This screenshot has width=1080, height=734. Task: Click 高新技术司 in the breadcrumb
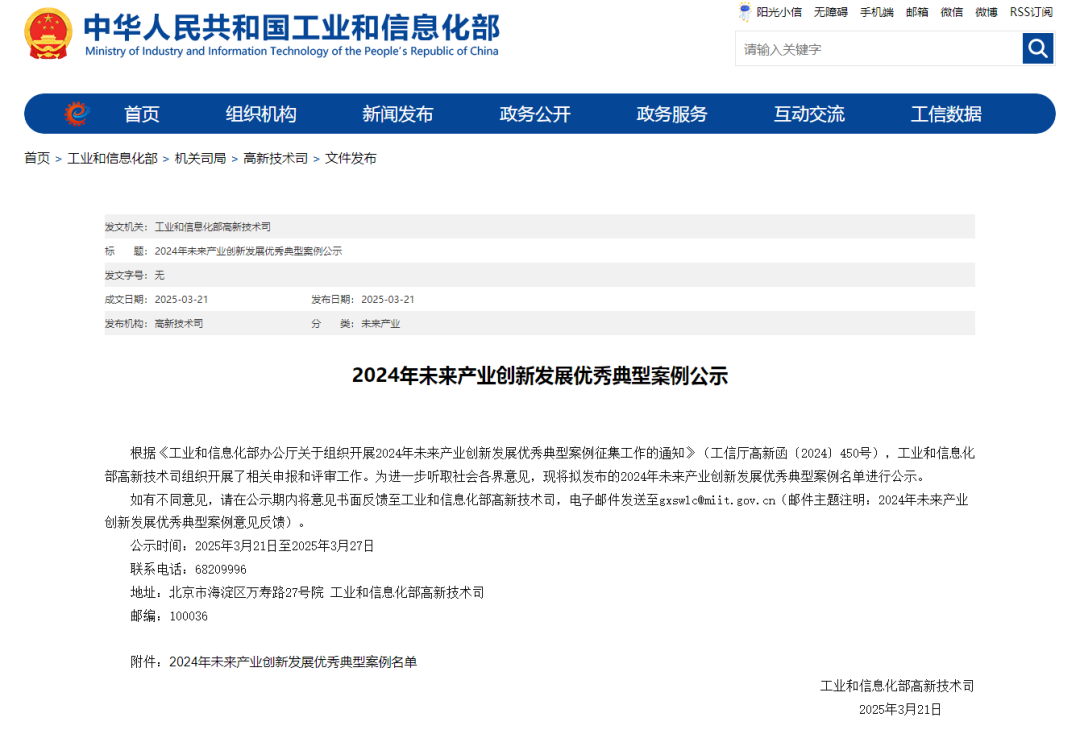pyautogui.click(x=275, y=158)
